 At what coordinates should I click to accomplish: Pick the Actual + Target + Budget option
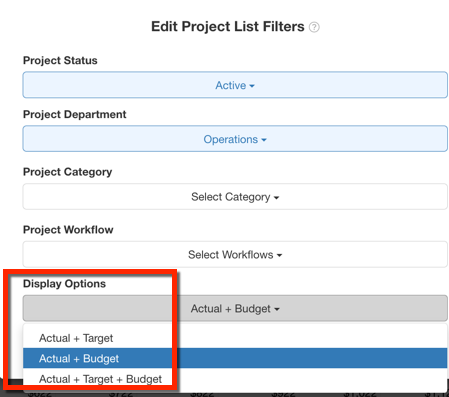[235, 379]
